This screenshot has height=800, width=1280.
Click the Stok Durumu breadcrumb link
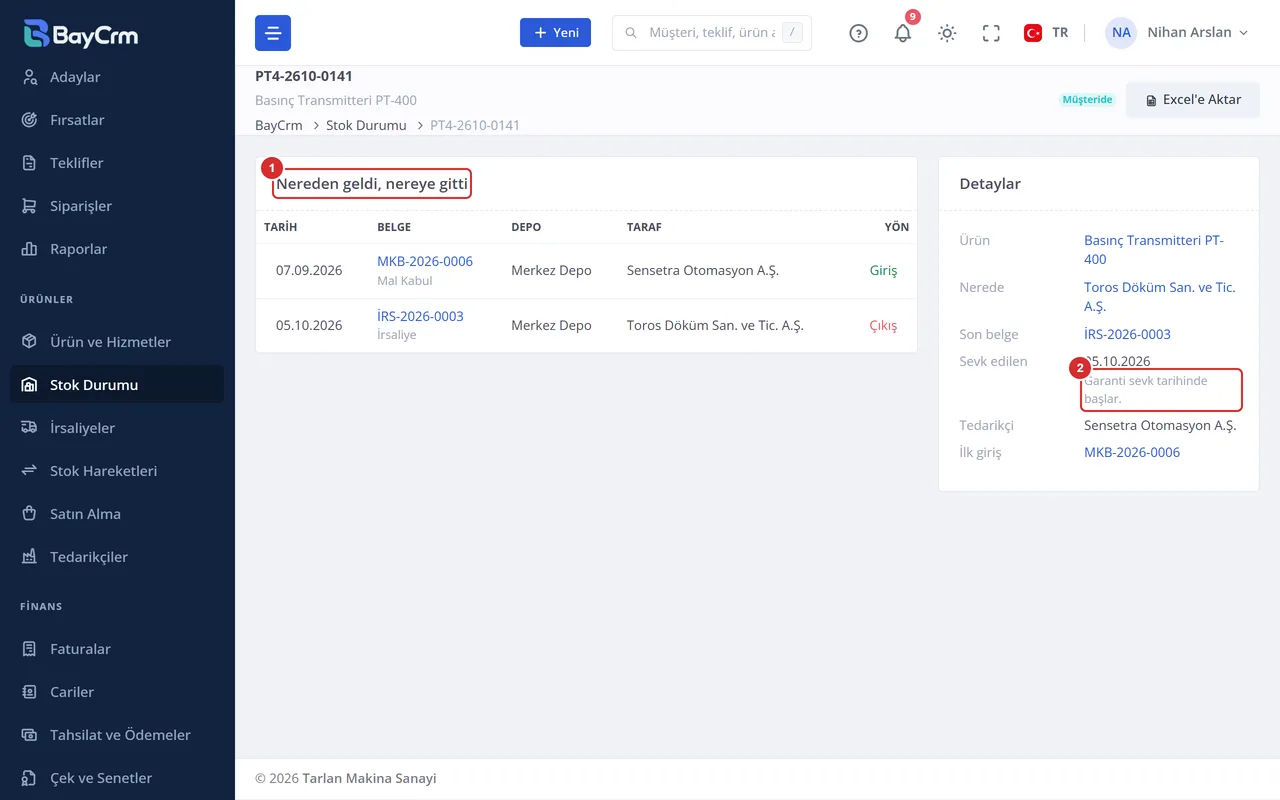tap(366, 125)
